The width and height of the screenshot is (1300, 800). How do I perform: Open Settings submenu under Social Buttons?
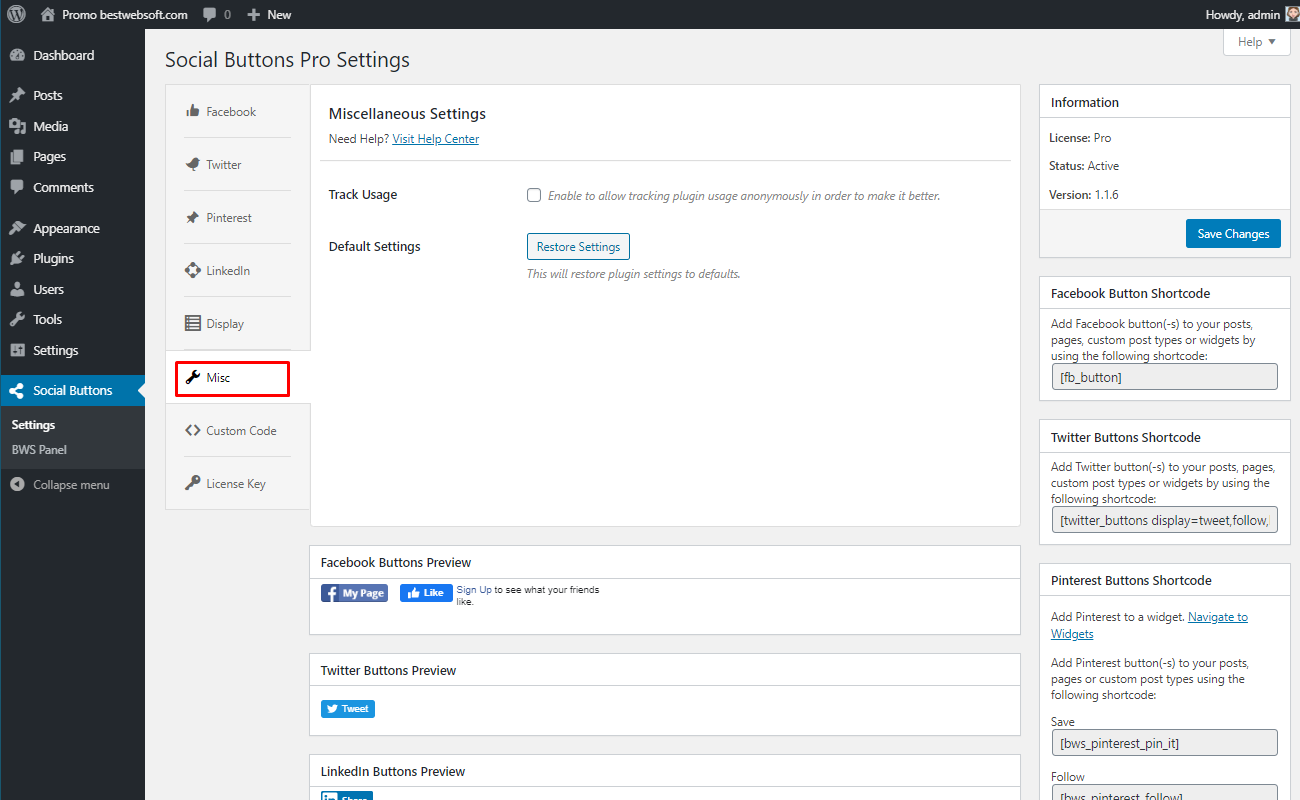pyautogui.click(x=33, y=425)
